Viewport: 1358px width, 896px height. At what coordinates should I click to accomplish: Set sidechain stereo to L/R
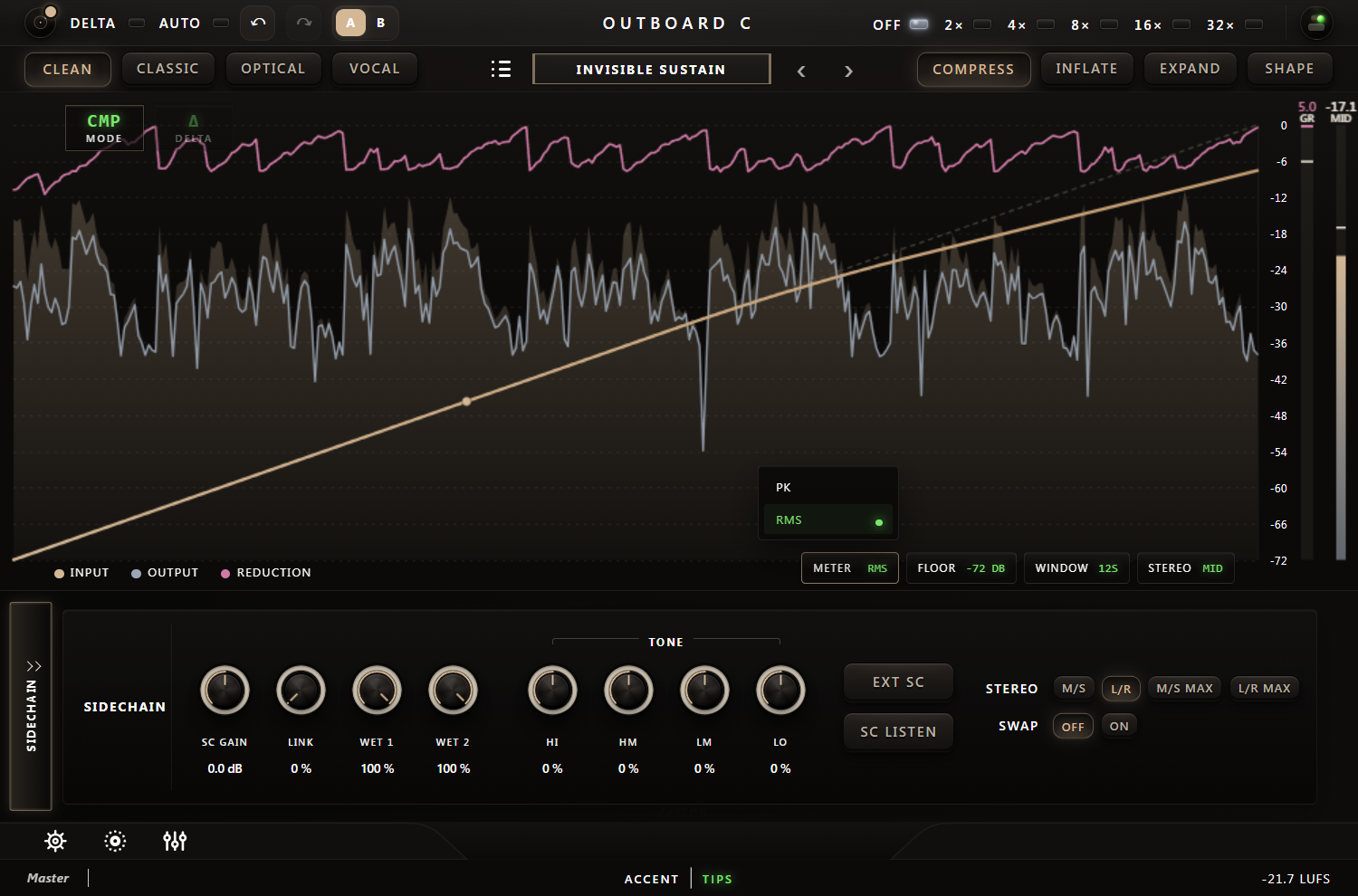click(1121, 689)
